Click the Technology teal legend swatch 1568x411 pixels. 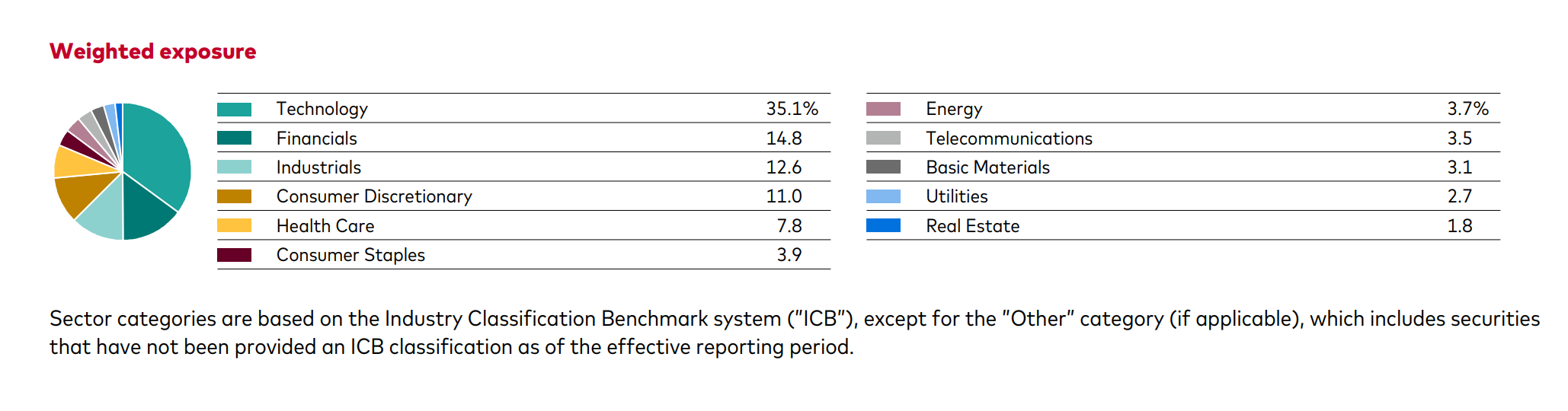point(234,109)
